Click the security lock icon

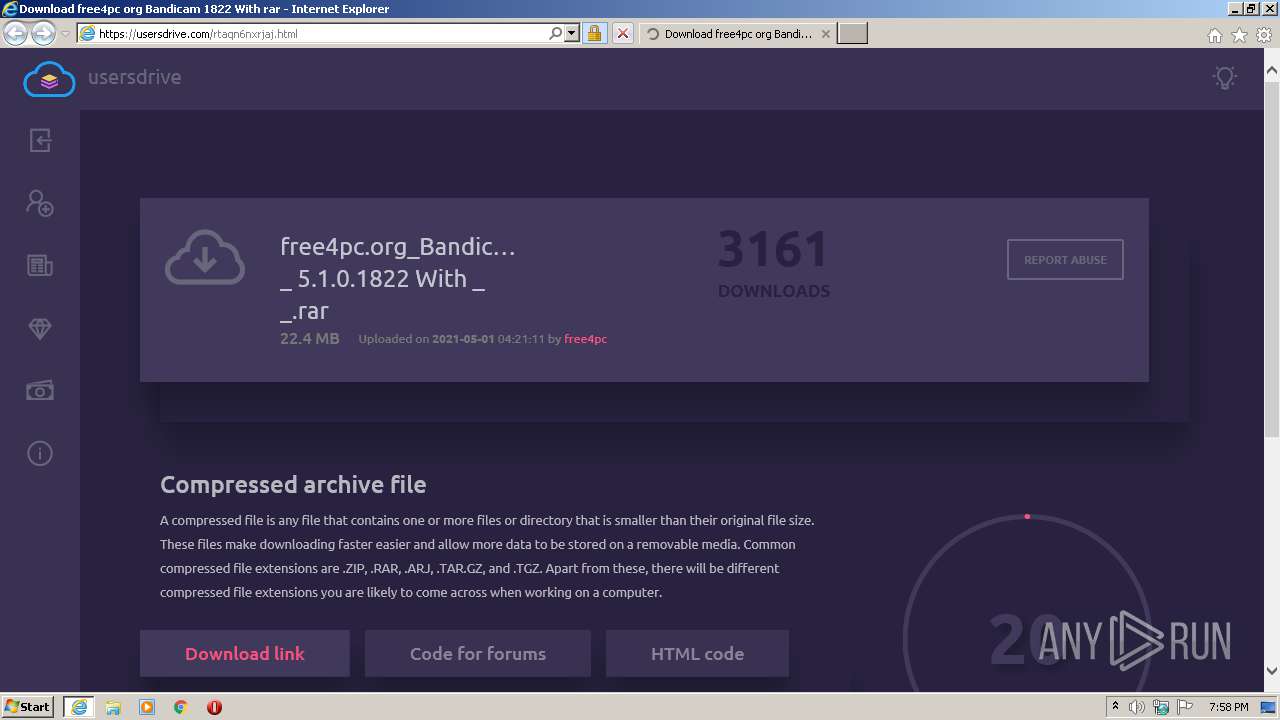click(594, 33)
